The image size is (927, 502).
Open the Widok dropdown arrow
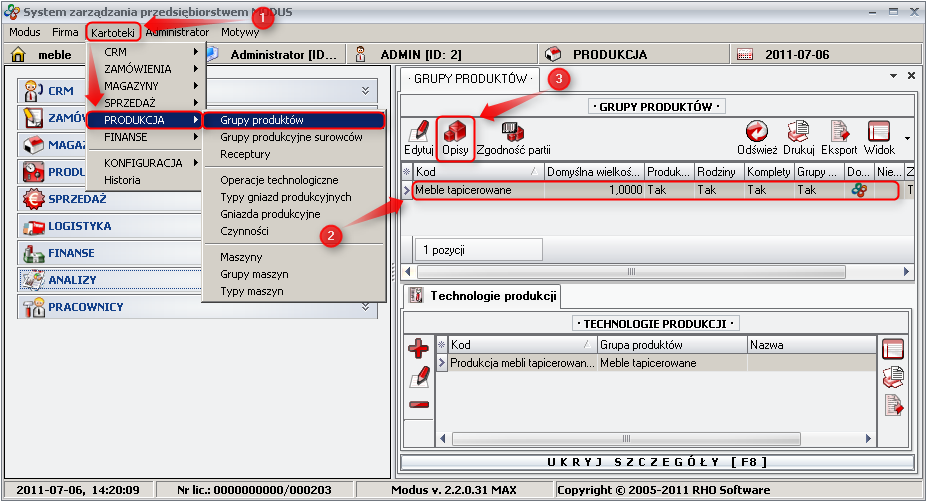coord(907,138)
